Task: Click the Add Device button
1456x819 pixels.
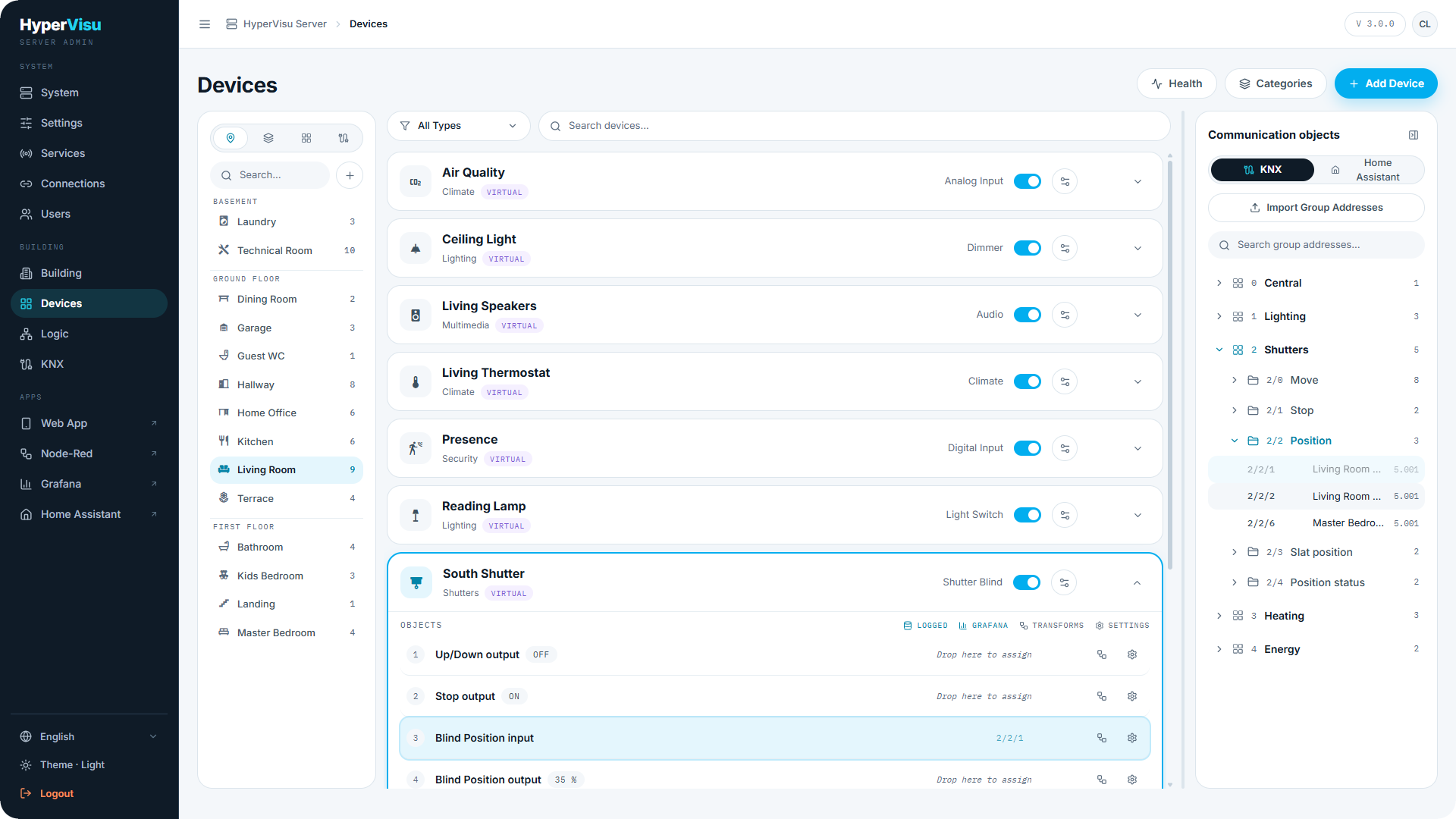Action: pos(1385,83)
